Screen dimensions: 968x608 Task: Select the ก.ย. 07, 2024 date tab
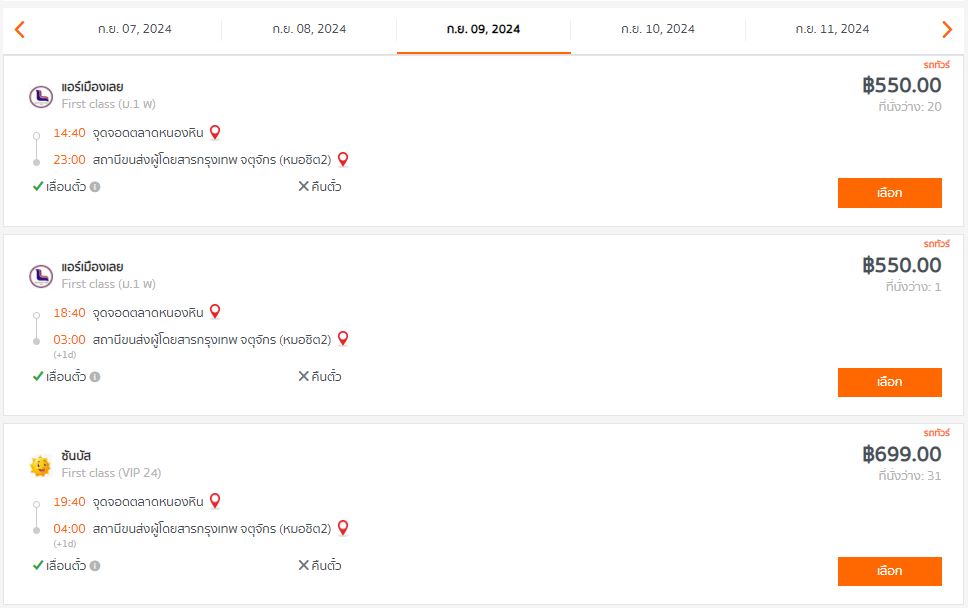(135, 29)
